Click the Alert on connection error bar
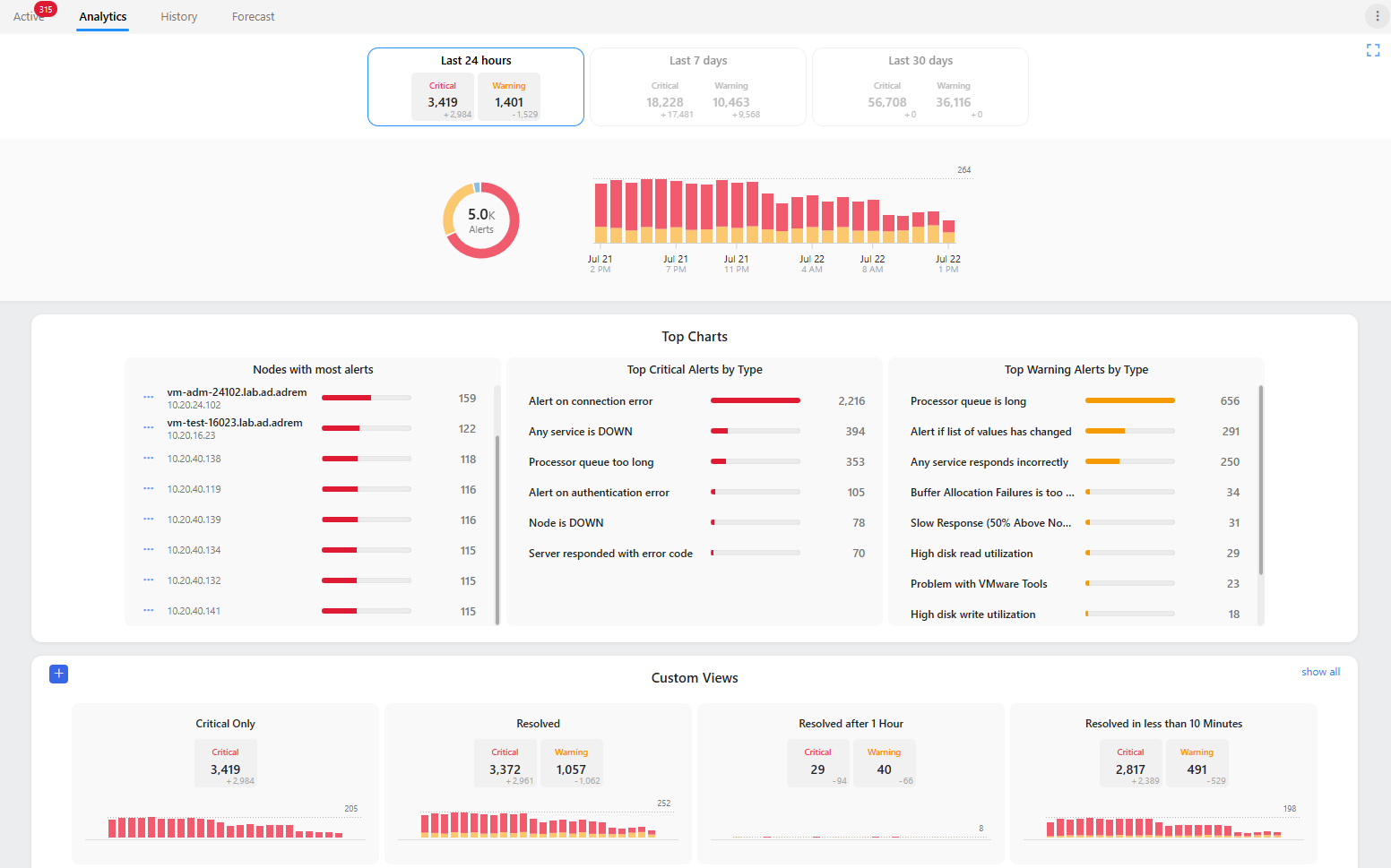Image resolution: width=1391 pixels, height=868 pixels. point(756,401)
